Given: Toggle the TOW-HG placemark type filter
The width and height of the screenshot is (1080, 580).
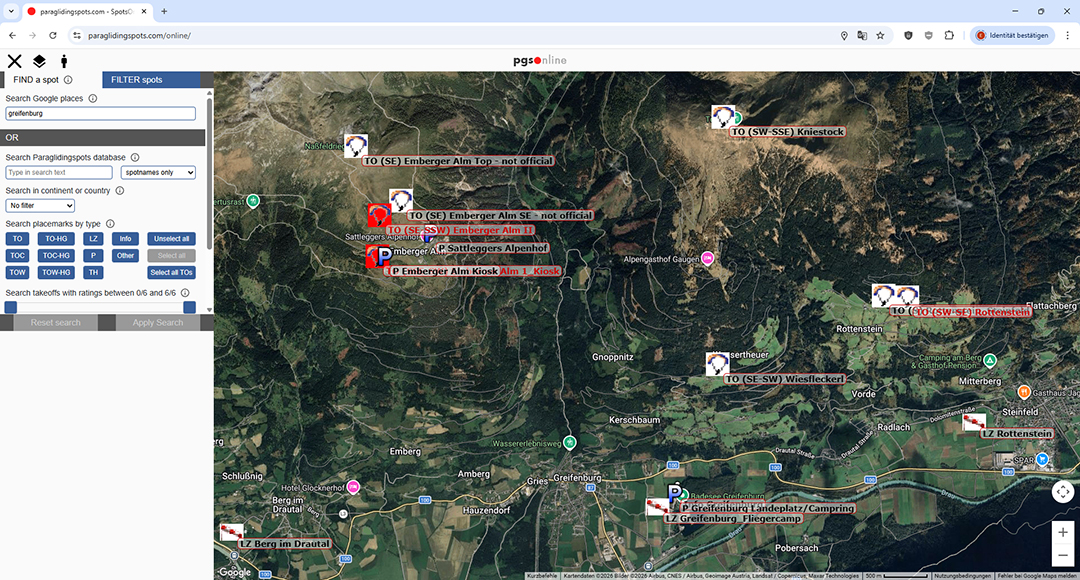Looking at the screenshot, I should point(56,272).
